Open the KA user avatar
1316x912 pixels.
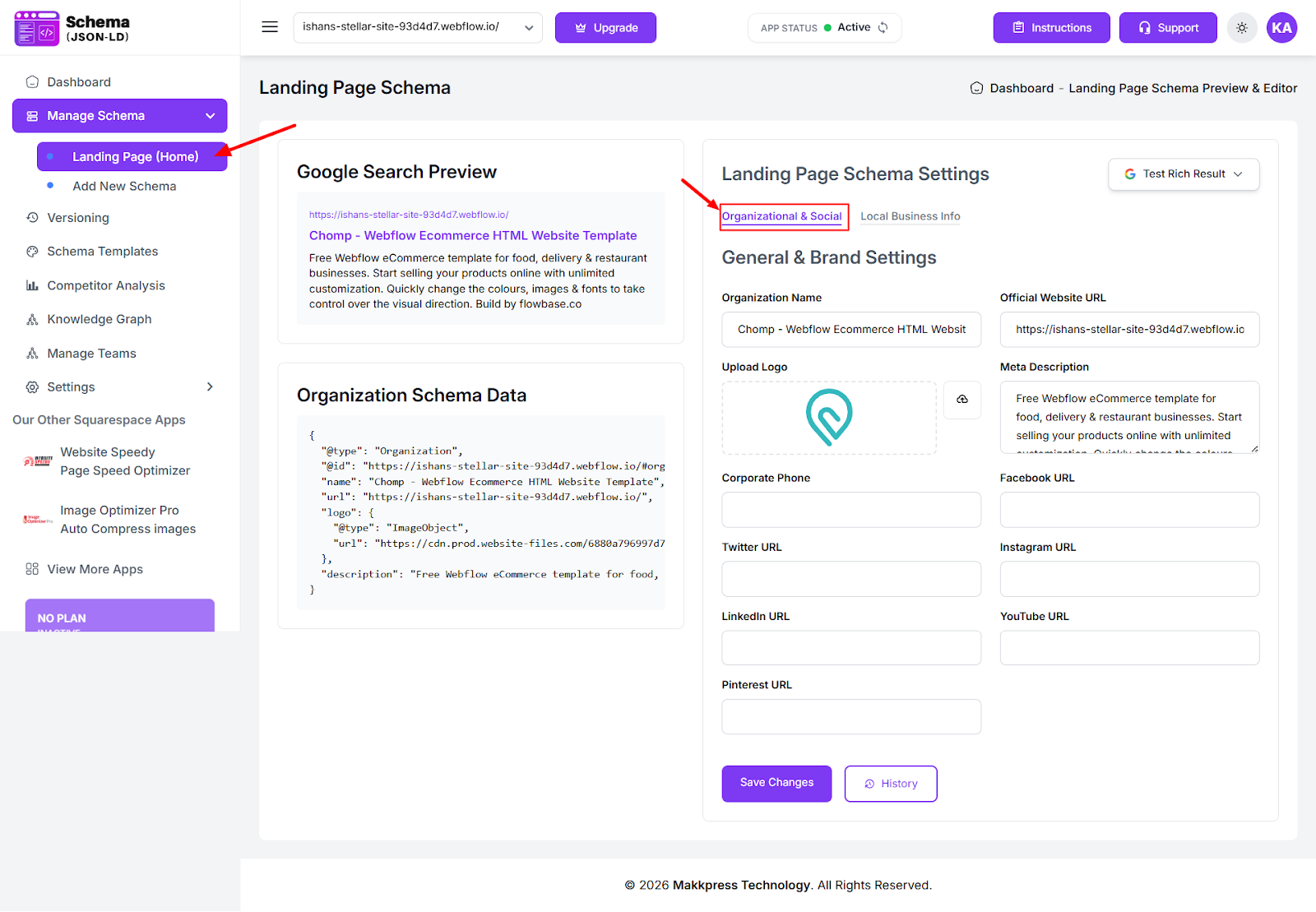click(1281, 28)
